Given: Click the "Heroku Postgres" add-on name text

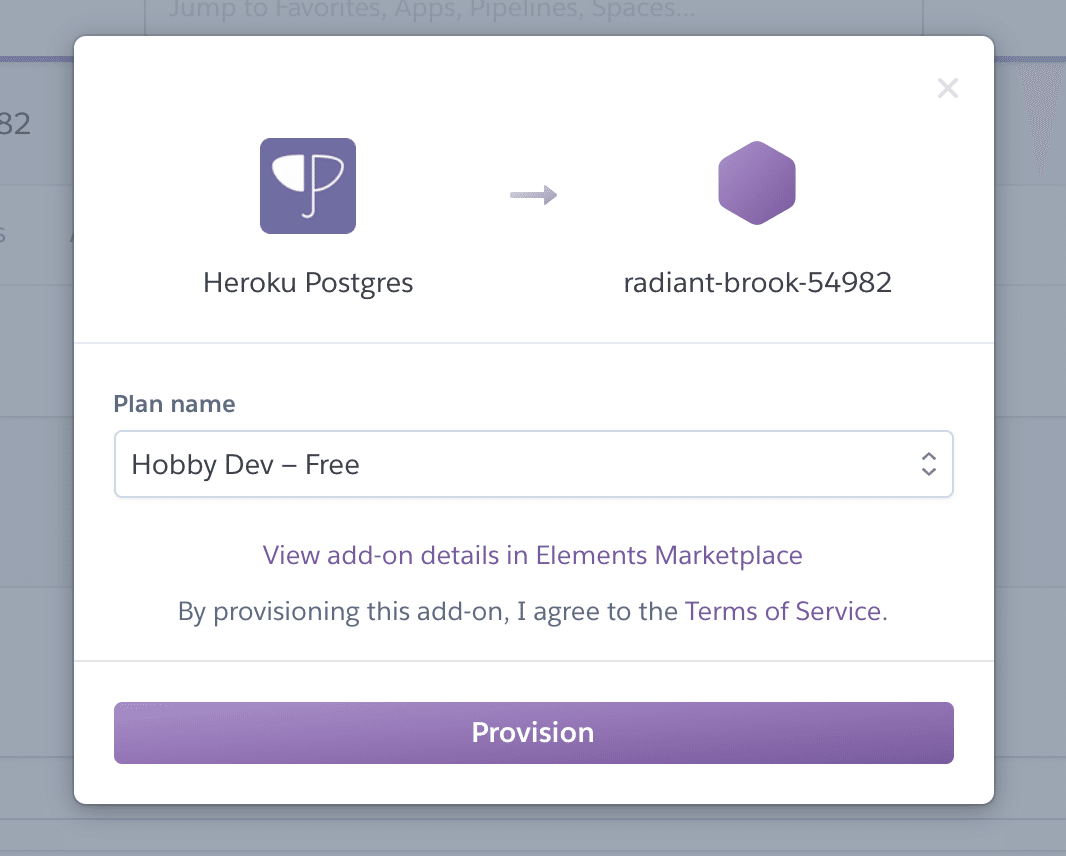Looking at the screenshot, I should click(308, 283).
